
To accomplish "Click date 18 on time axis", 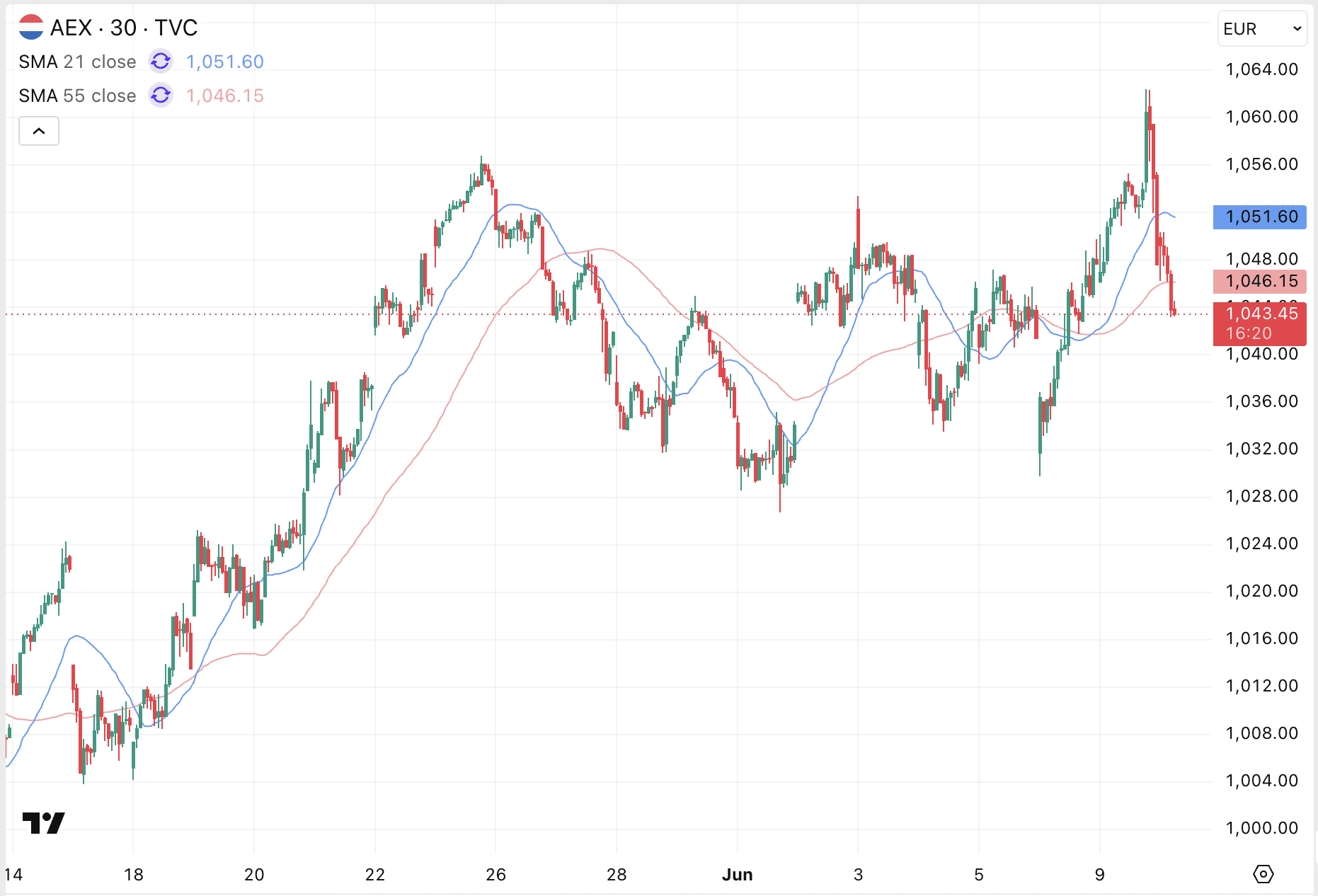I will 133,875.
